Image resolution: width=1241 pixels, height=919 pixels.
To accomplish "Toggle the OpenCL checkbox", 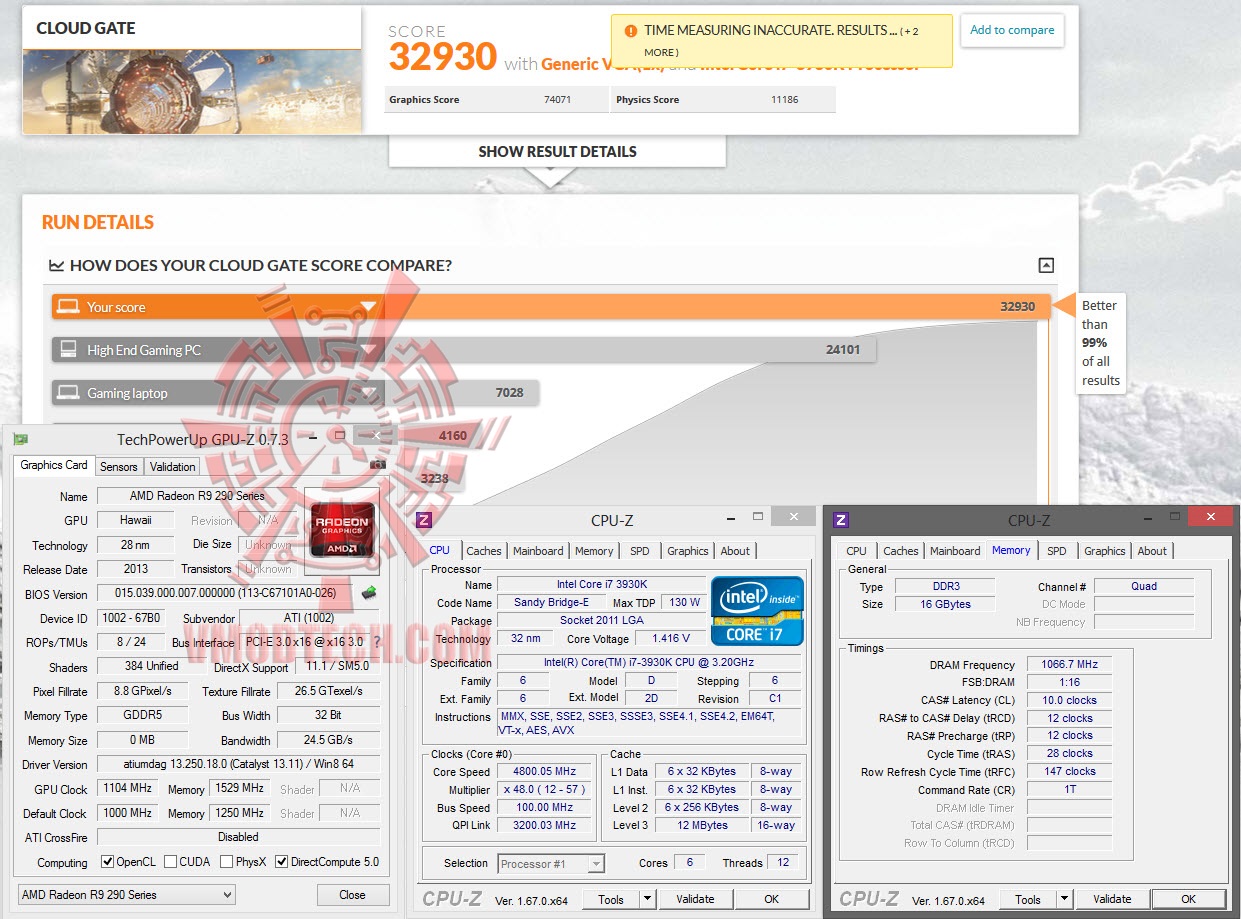I will tap(108, 862).
